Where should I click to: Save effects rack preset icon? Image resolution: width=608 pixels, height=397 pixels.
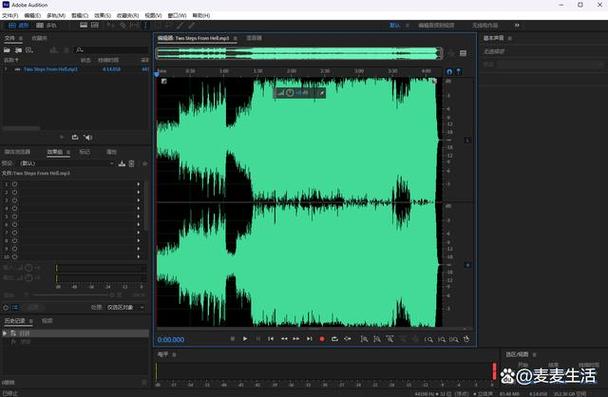[122, 164]
